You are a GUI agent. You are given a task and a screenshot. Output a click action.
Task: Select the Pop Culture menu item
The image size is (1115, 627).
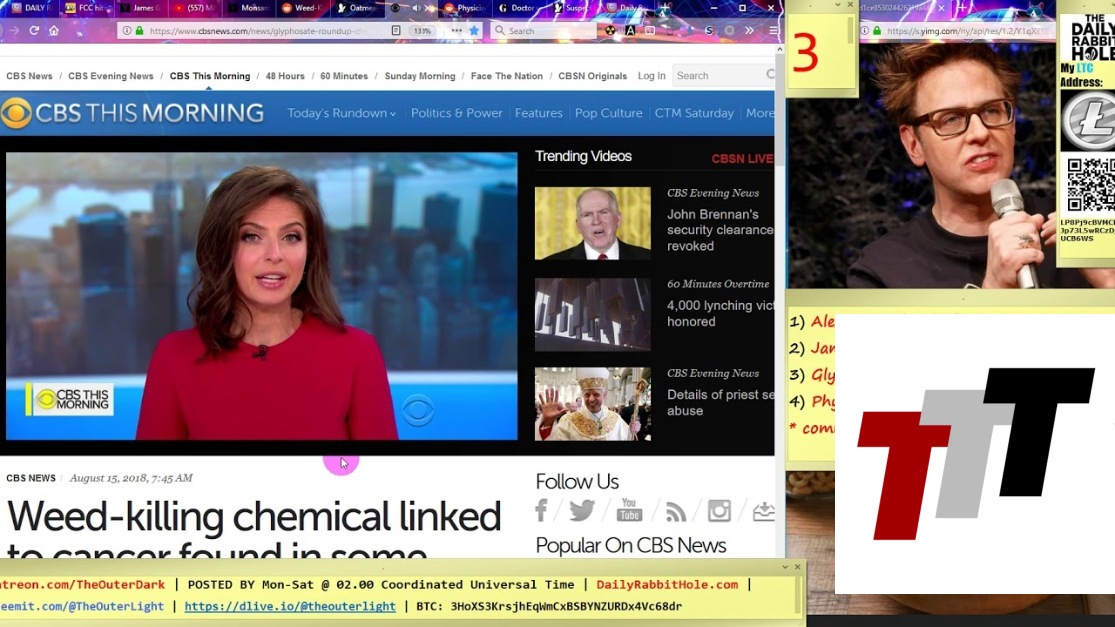click(608, 113)
